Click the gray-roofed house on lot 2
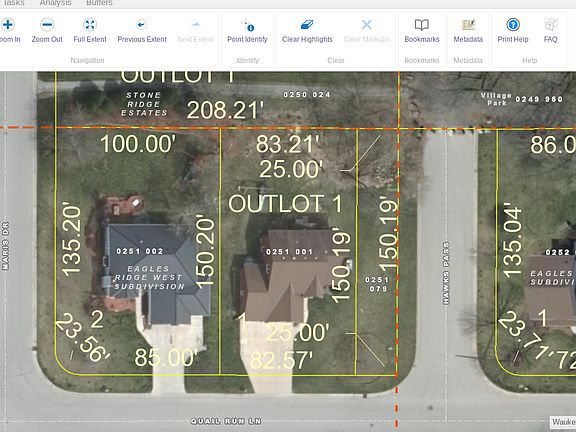 point(156,274)
